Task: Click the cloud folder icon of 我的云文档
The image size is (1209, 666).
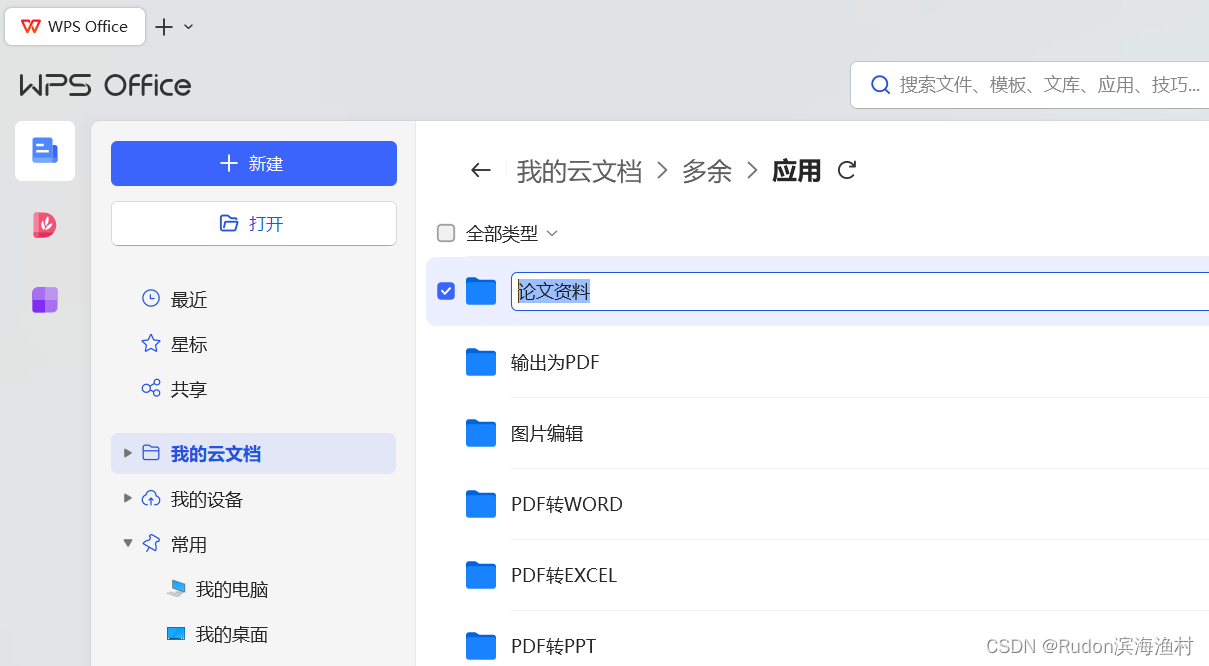Action: (x=151, y=453)
